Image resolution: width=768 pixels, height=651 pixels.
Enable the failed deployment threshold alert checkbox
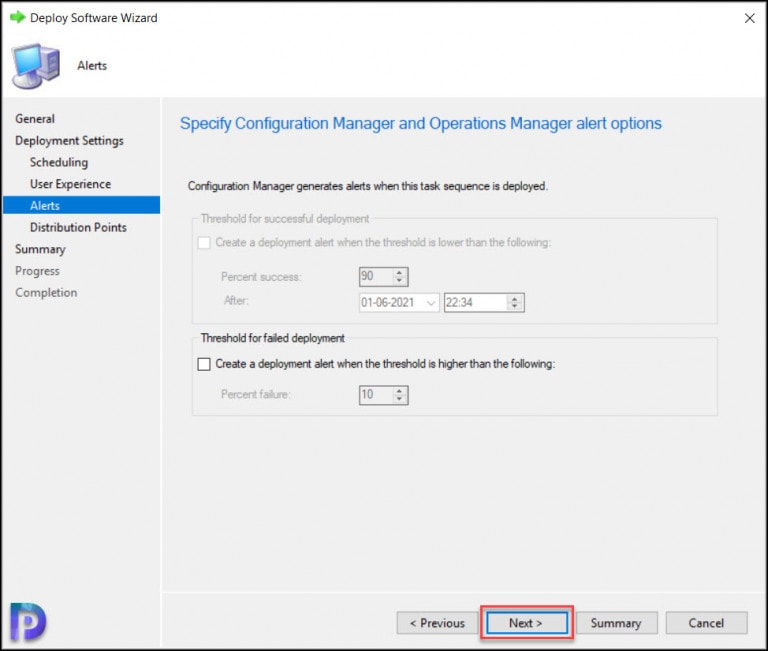[204, 364]
